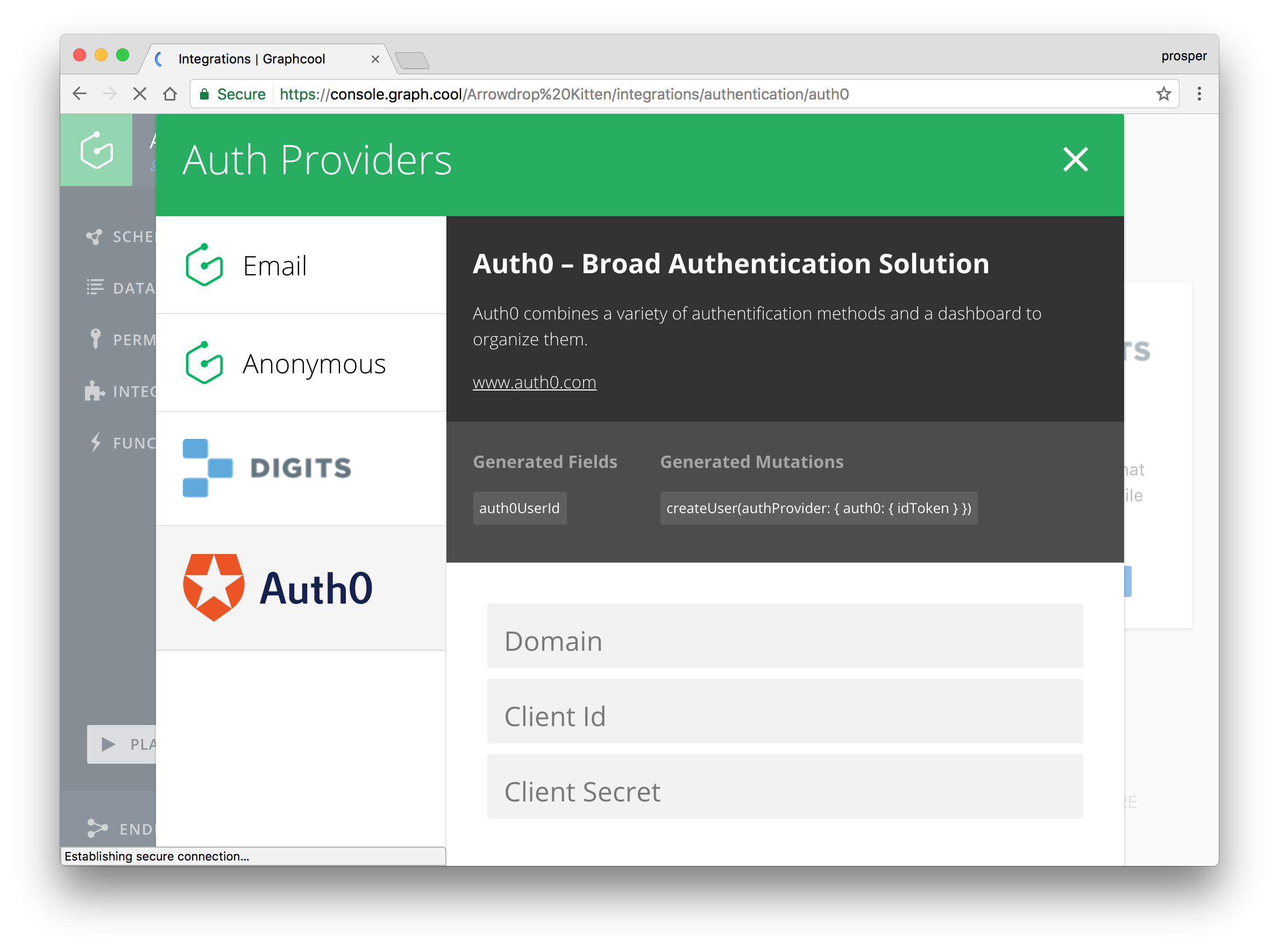
Task: Select the Email auth provider
Action: point(301,266)
